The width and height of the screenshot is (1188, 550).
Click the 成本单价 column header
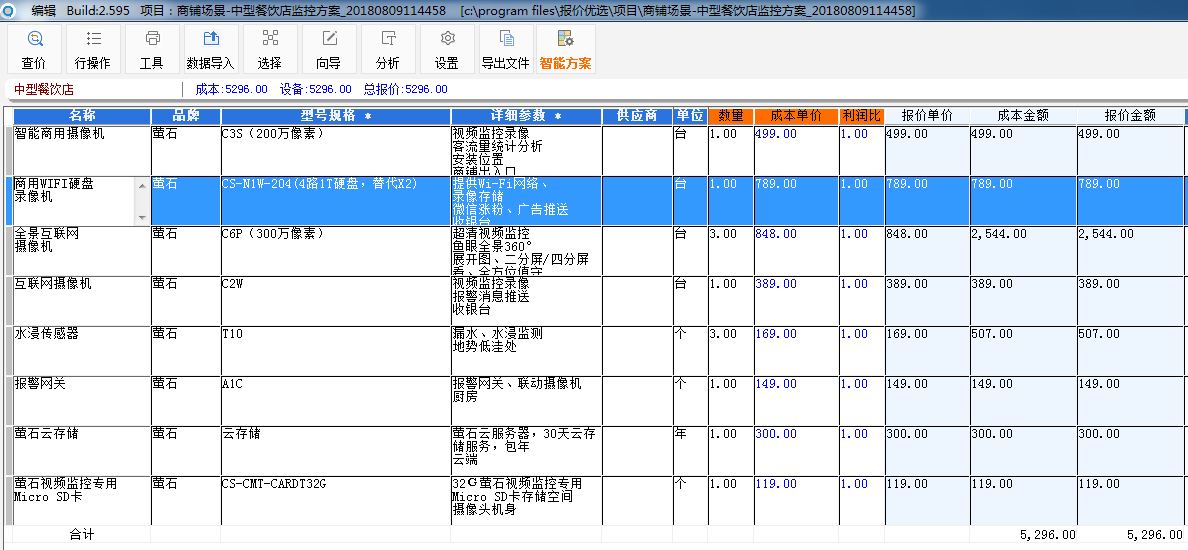pos(796,116)
